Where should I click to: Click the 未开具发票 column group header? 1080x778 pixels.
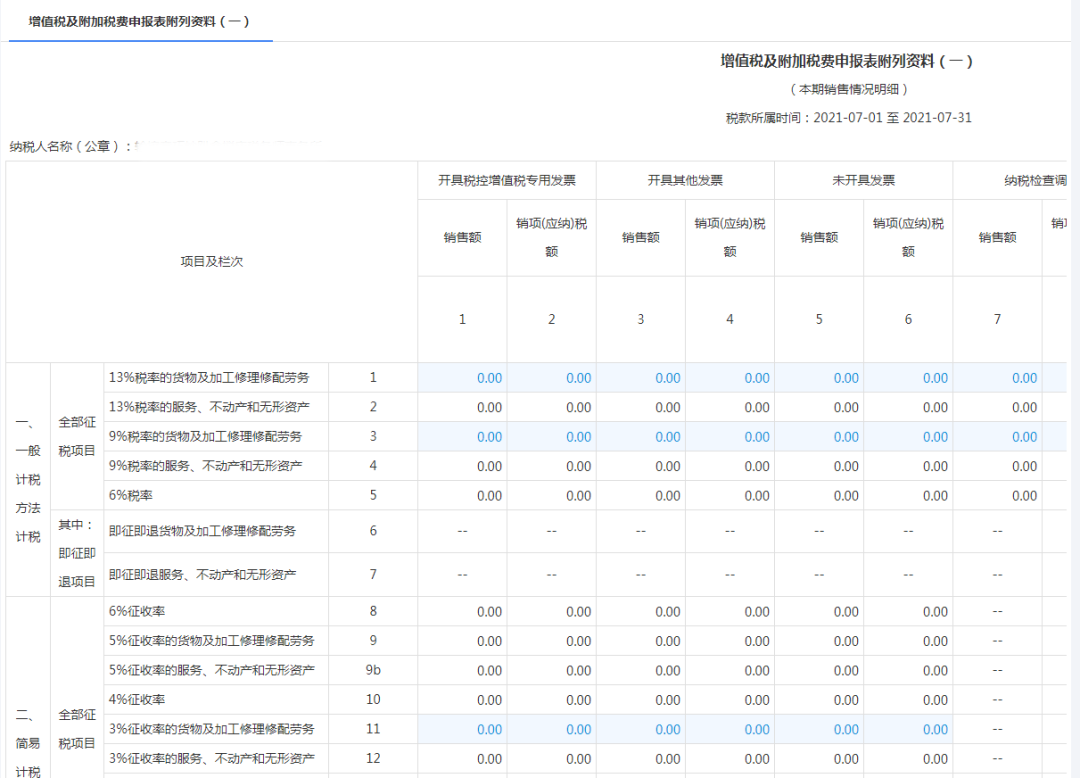pos(864,180)
